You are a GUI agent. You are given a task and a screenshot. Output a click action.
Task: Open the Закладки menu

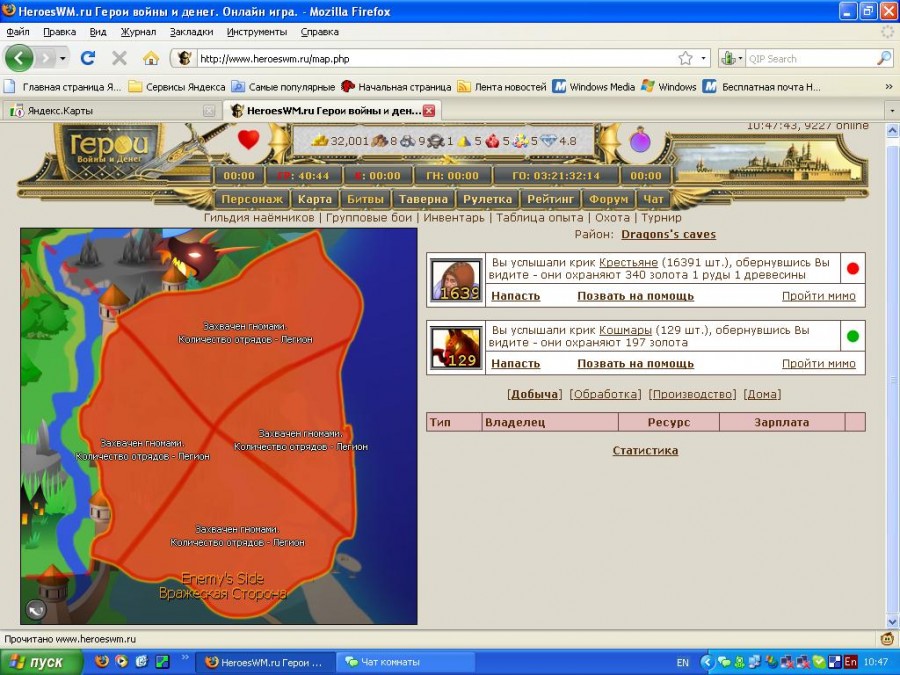pyautogui.click(x=191, y=32)
